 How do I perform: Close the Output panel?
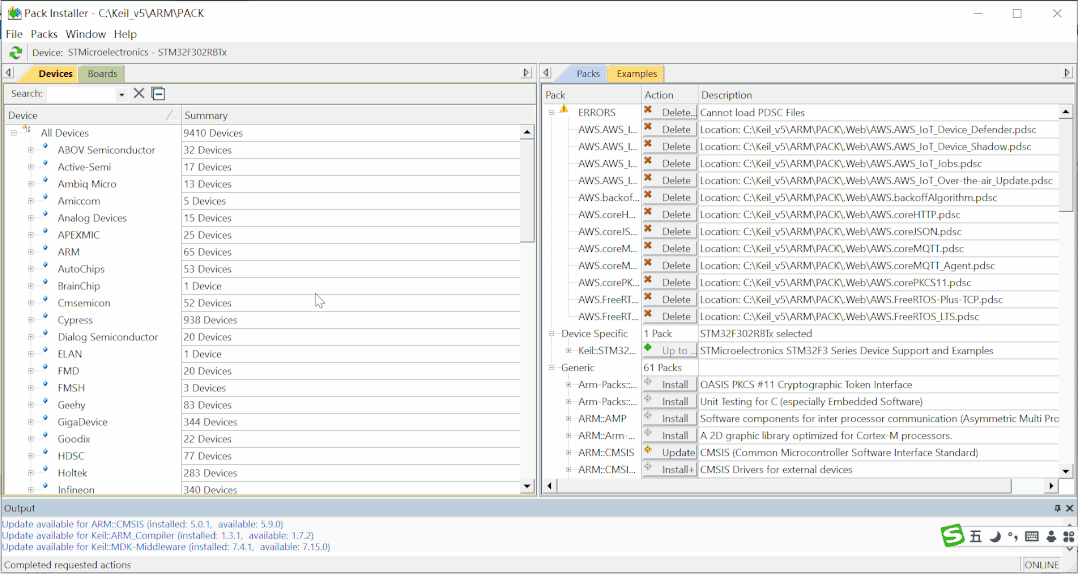[1070, 508]
